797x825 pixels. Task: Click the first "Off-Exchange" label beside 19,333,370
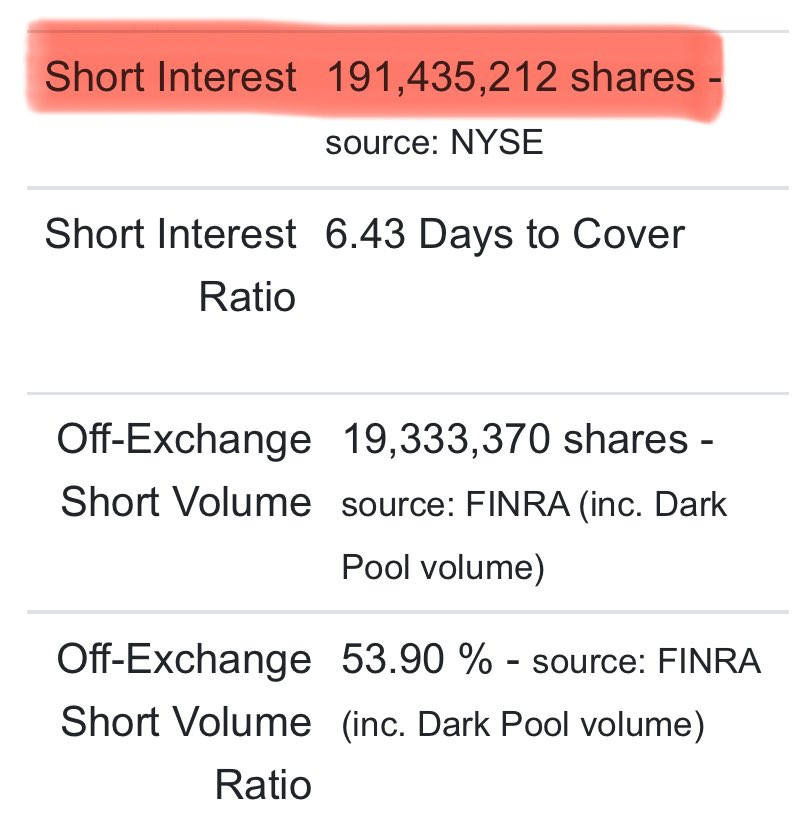[184, 439]
